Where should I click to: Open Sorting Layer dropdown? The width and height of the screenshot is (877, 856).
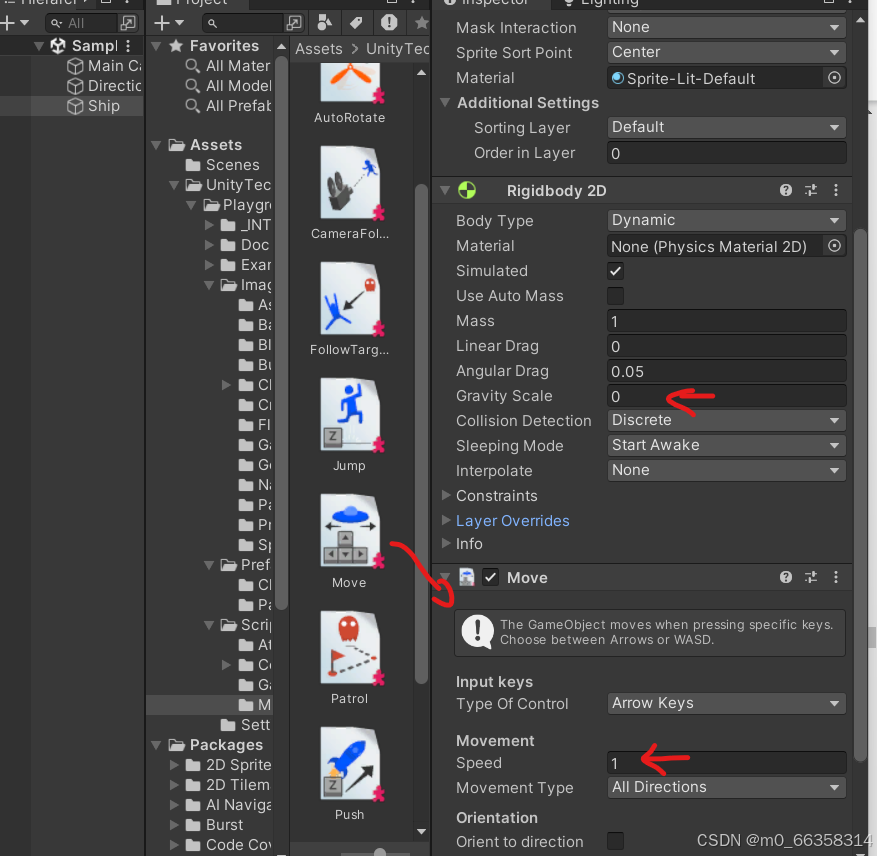[727, 127]
